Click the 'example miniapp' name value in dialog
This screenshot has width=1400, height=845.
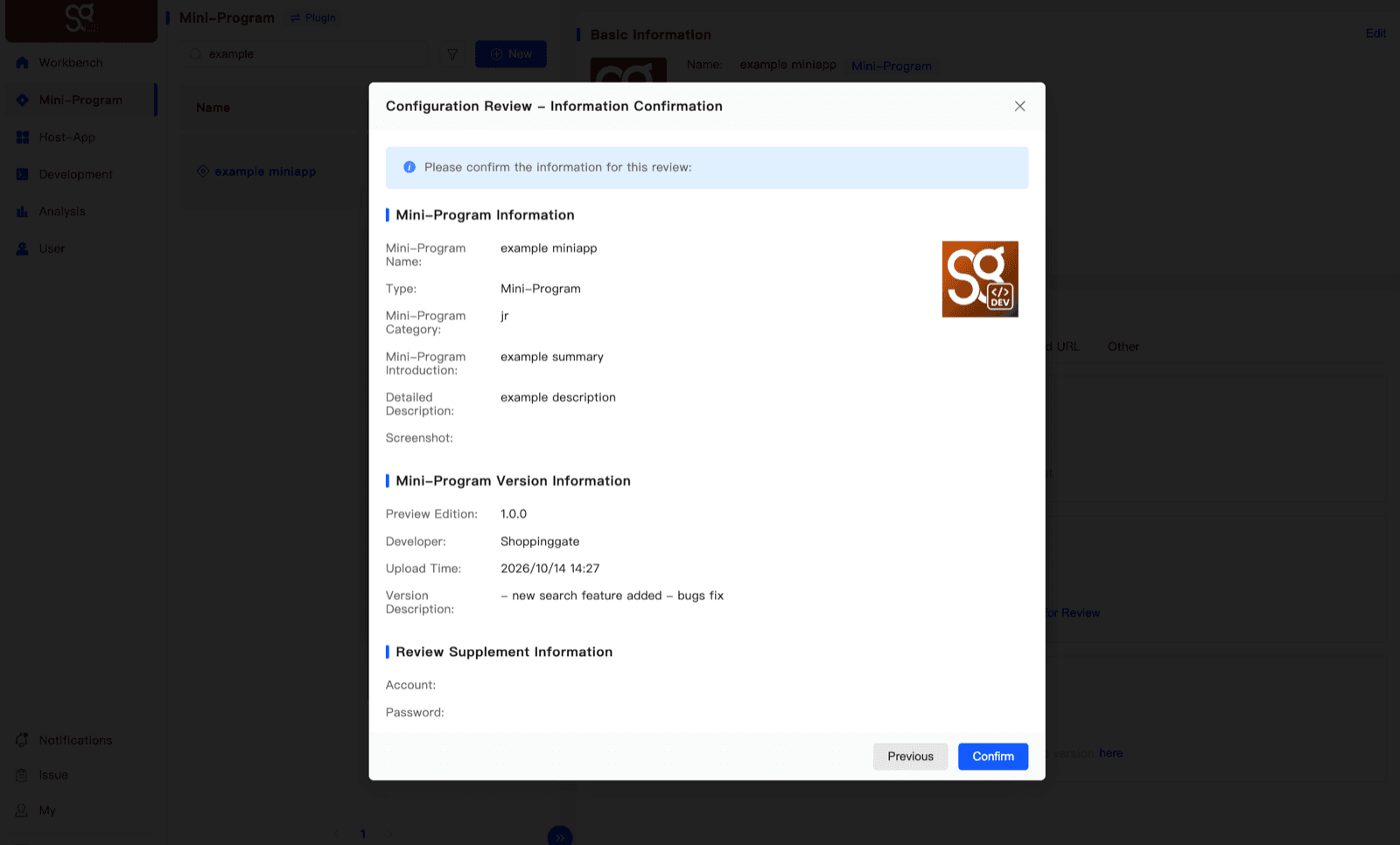coord(549,248)
